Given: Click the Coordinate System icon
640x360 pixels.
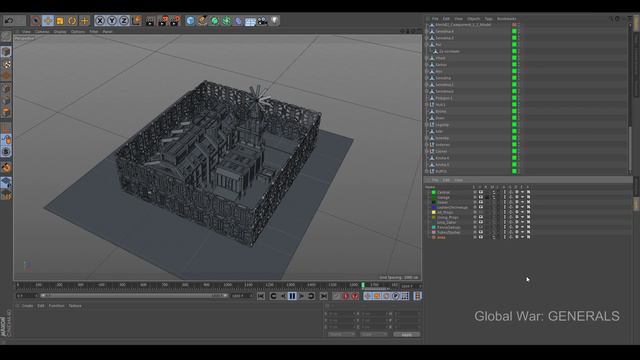Looking at the screenshot, I should (x=137, y=20).
